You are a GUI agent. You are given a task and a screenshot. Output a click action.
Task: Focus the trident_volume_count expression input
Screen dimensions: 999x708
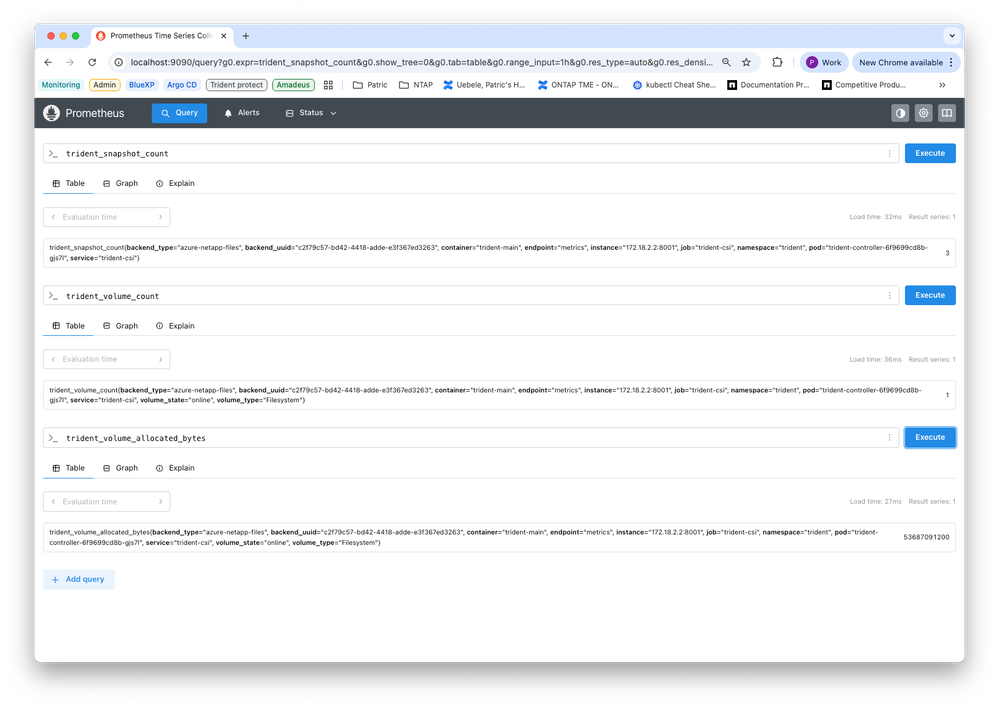[471, 296]
